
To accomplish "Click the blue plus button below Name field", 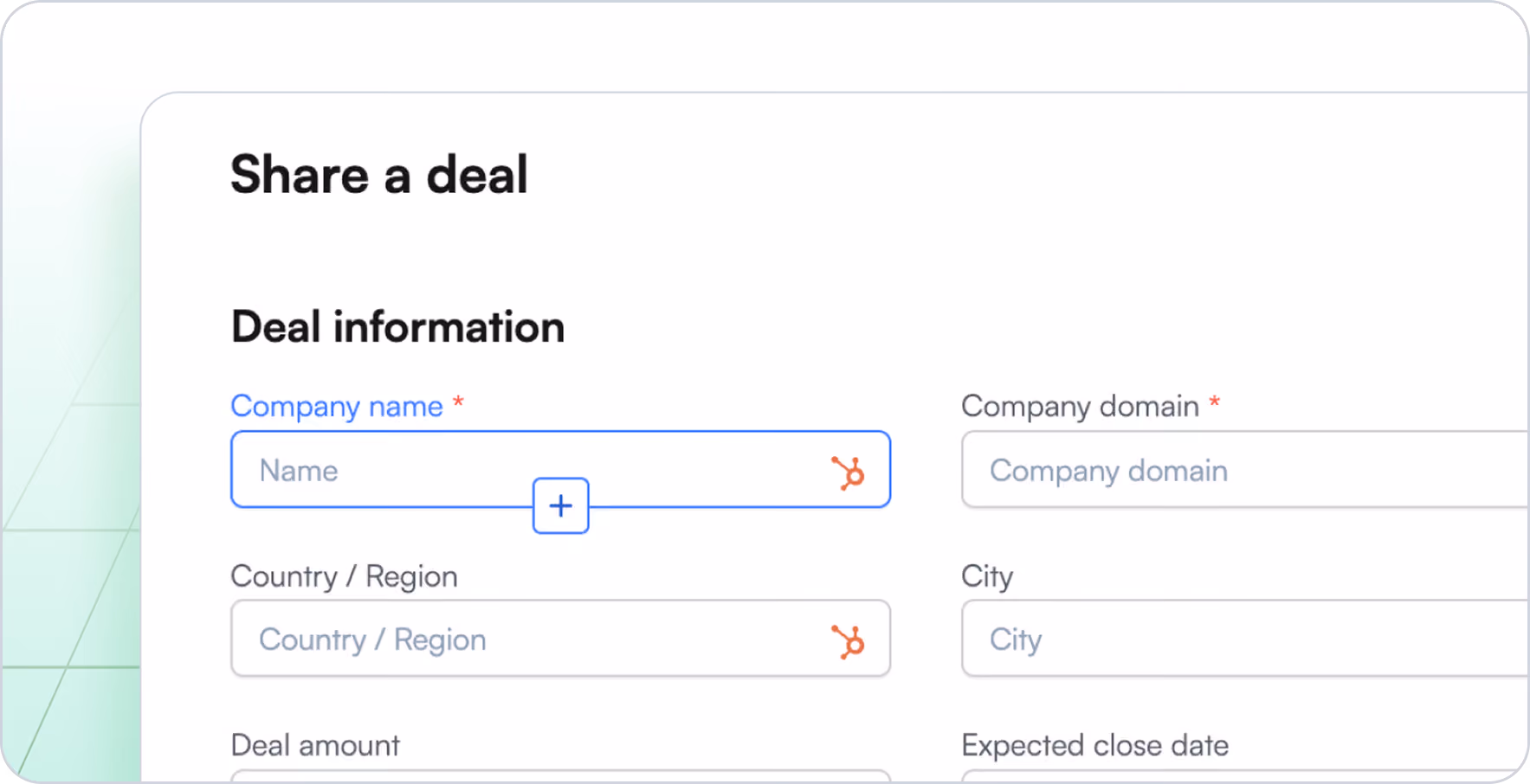I will [x=561, y=505].
